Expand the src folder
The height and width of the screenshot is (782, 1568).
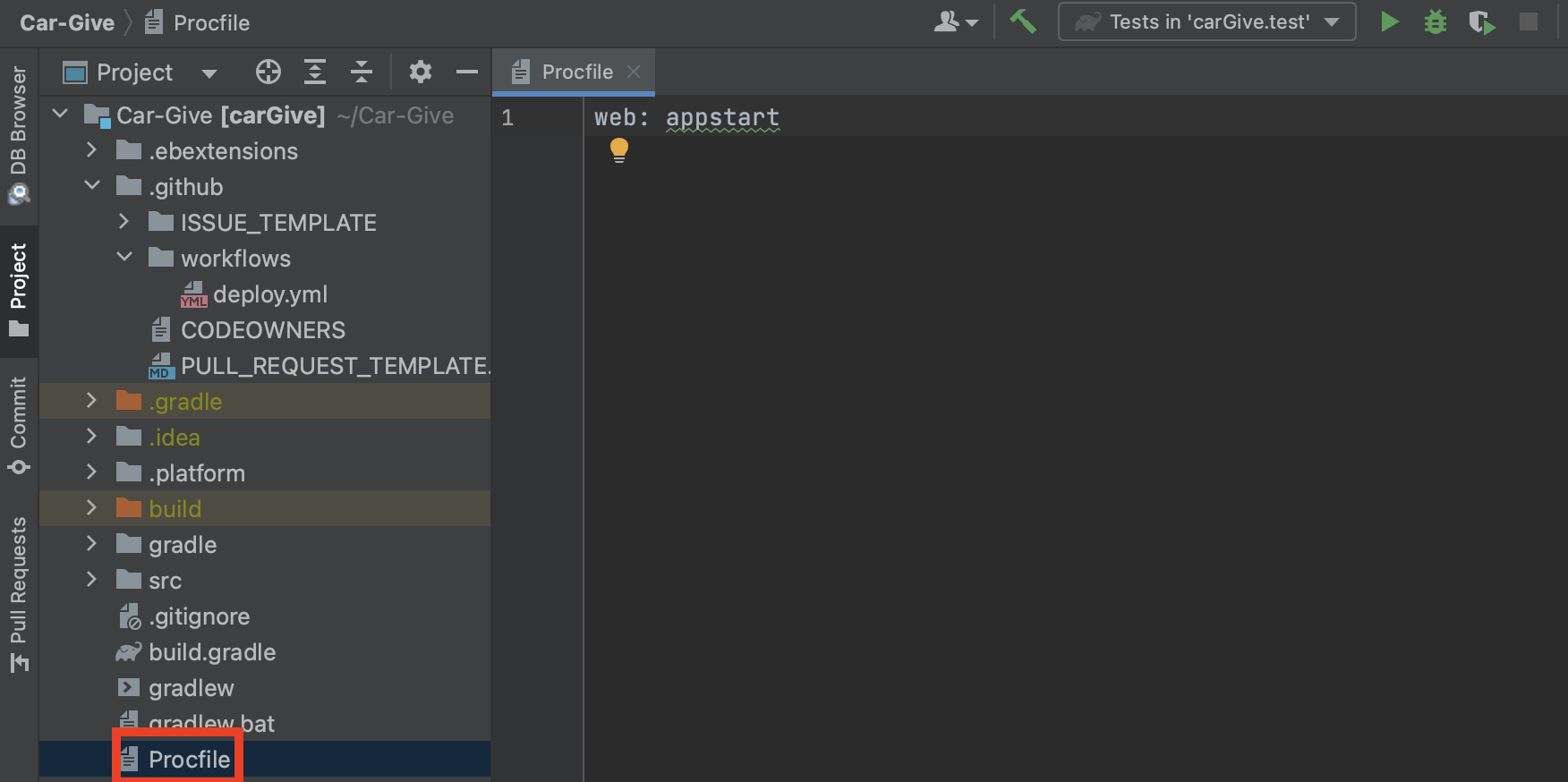(91, 580)
